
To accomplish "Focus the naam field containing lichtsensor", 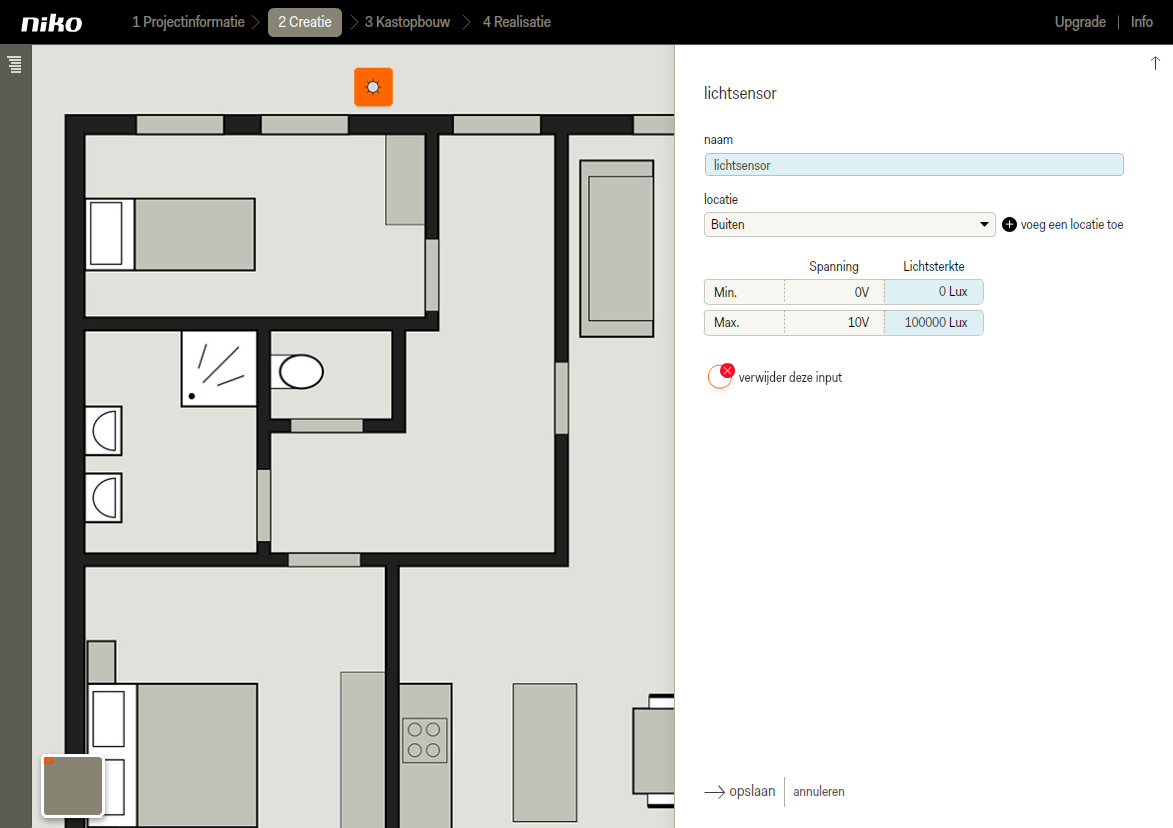I will [913, 165].
